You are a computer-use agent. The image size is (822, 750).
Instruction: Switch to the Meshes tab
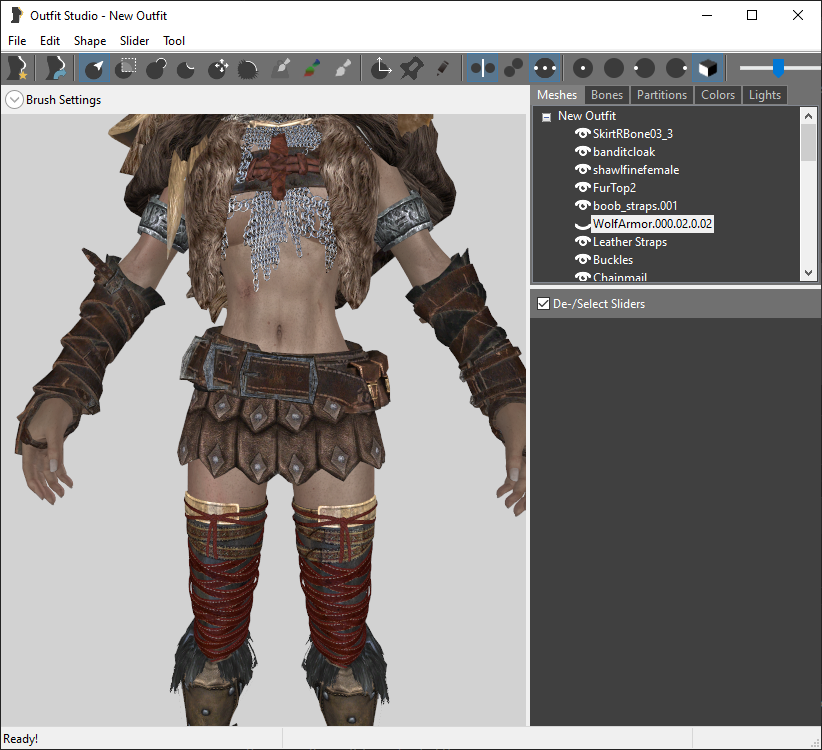(557, 95)
